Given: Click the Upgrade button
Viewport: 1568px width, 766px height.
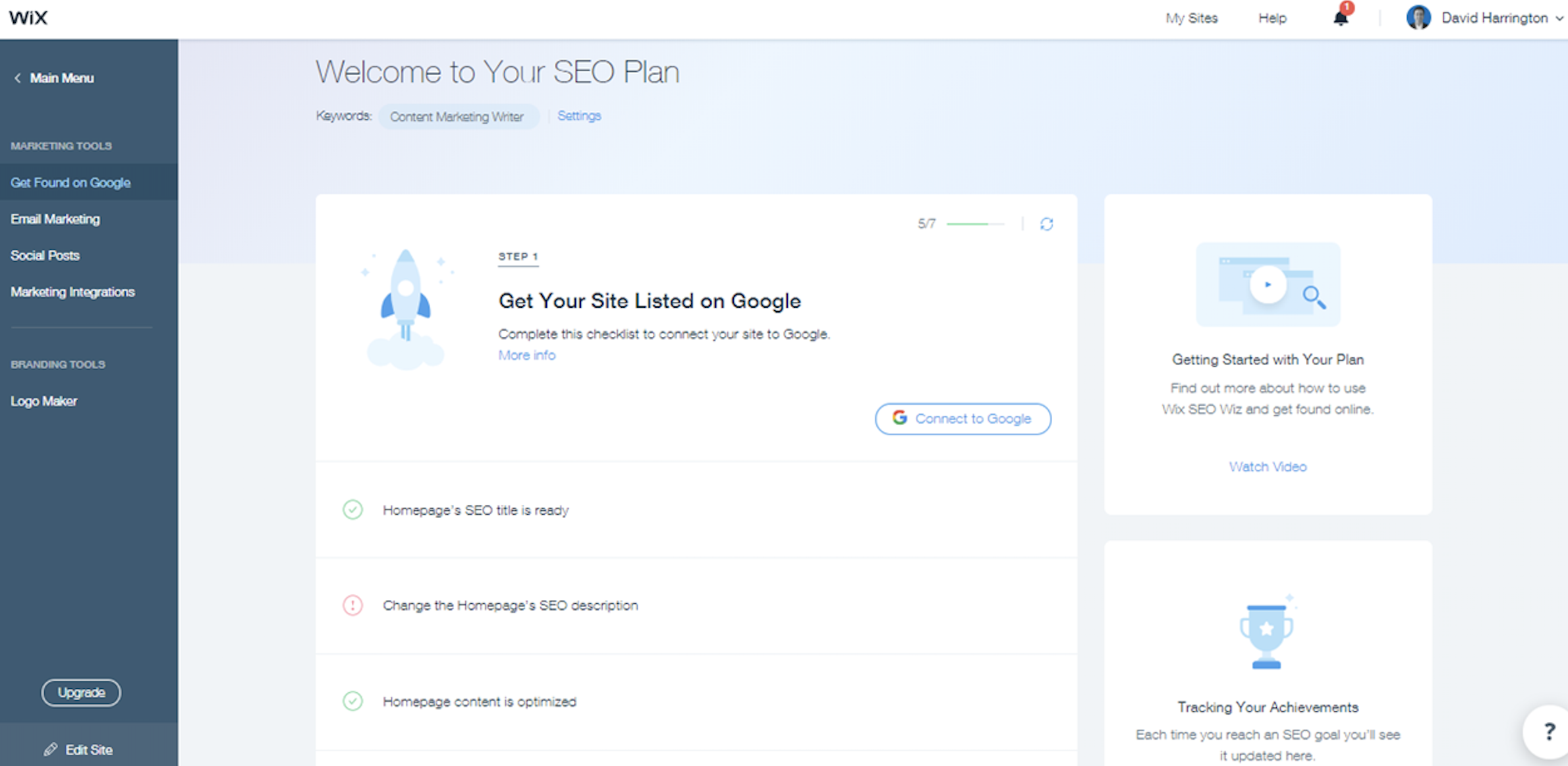Looking at the screenshot, I should coord(81,692).
